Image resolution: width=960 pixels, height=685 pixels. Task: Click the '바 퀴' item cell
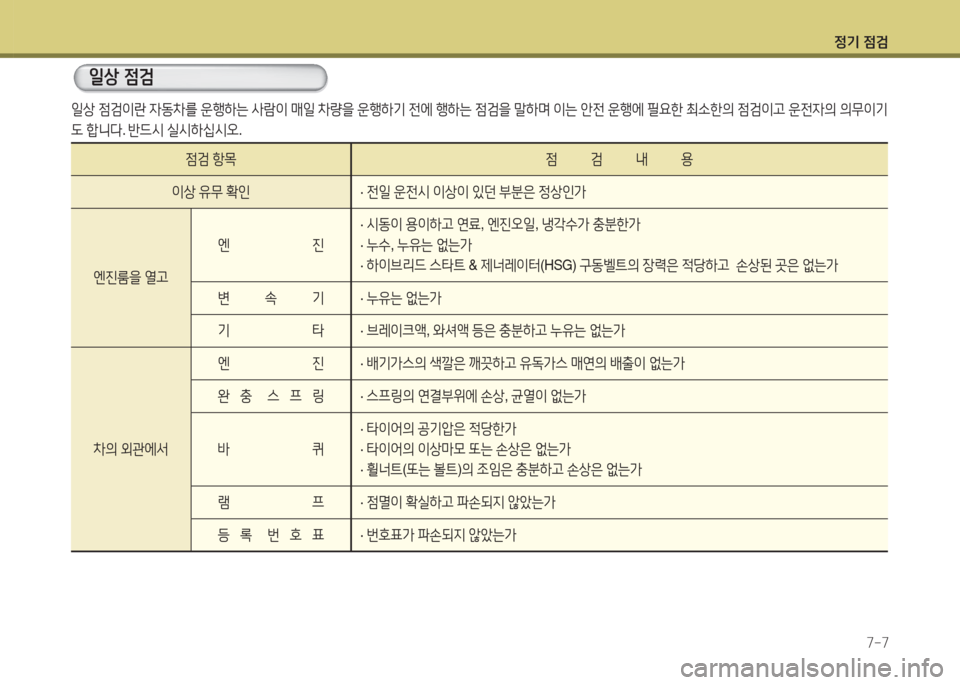[271, 449]
